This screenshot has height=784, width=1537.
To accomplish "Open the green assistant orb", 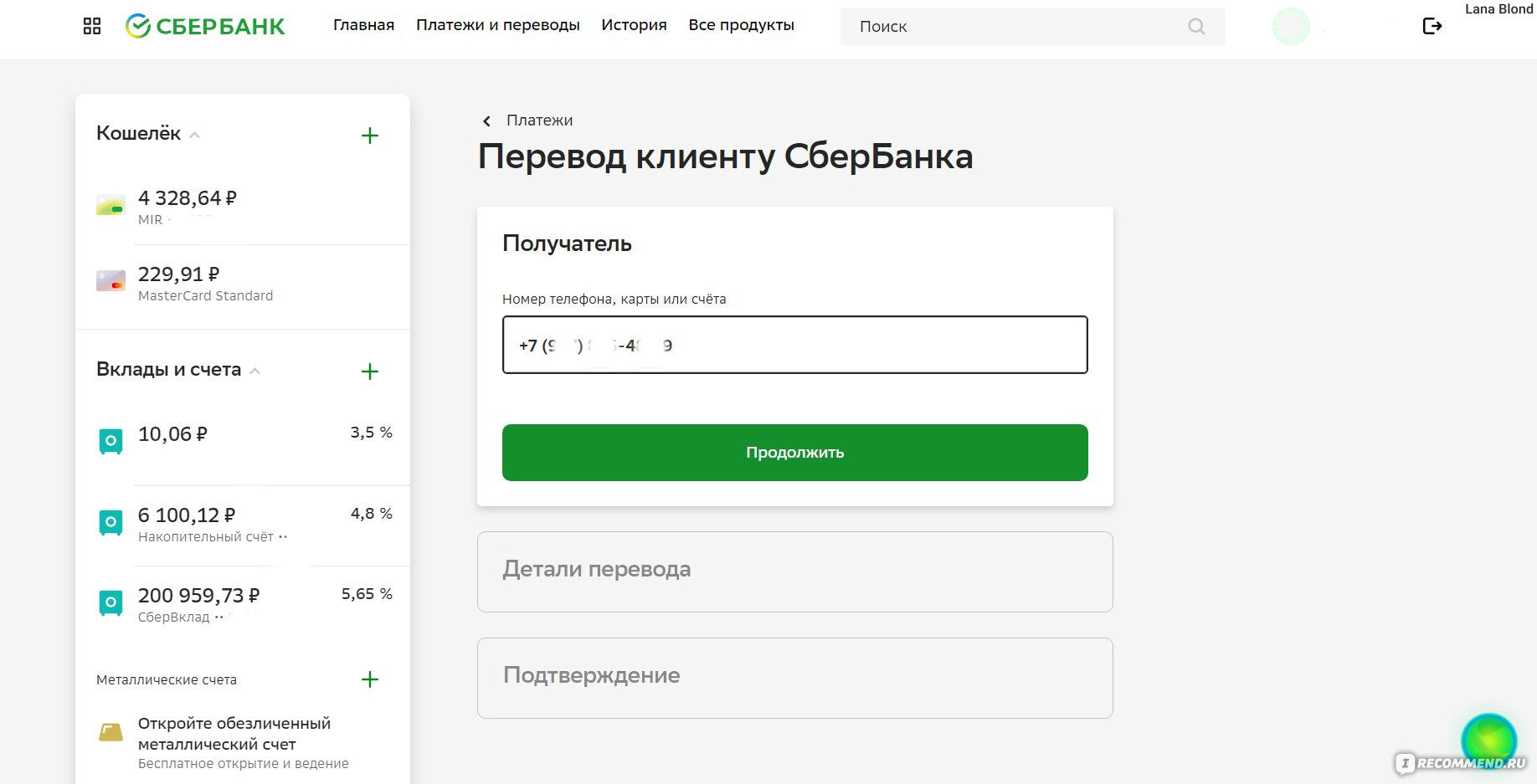I will click(1488, 740).
